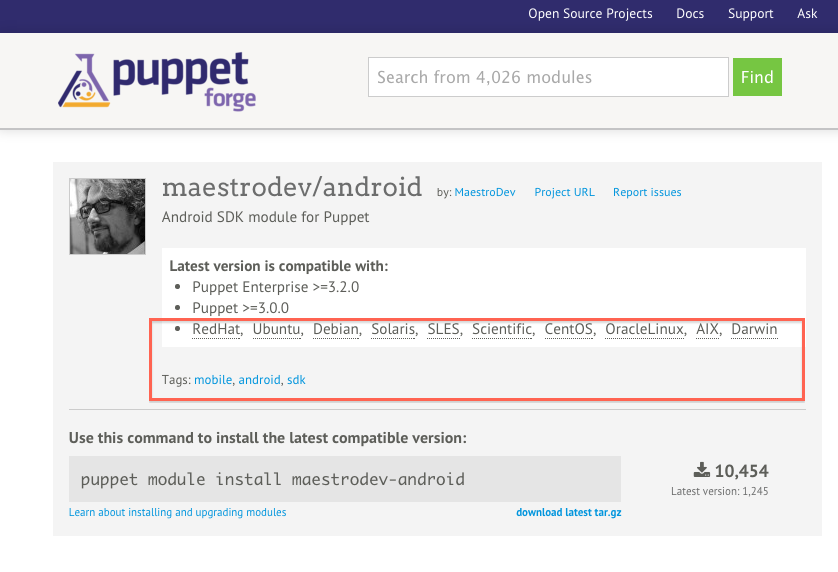Image resolution: width=838 pixels, height=572 pixels.
Task: Open the Project URL link
Action: click(564, 192)
